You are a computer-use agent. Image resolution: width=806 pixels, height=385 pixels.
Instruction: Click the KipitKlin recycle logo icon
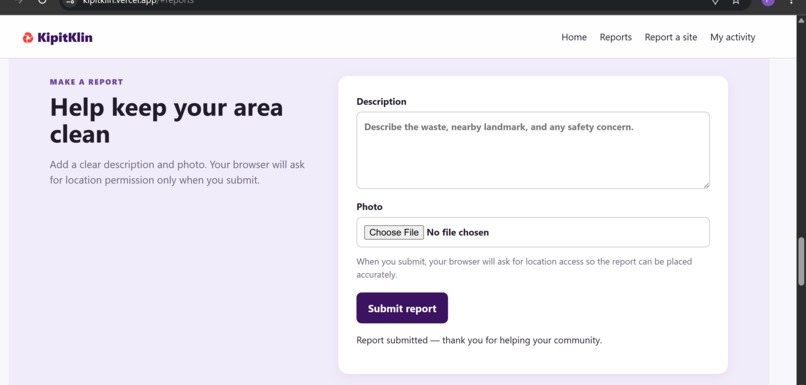click(28, 38)
